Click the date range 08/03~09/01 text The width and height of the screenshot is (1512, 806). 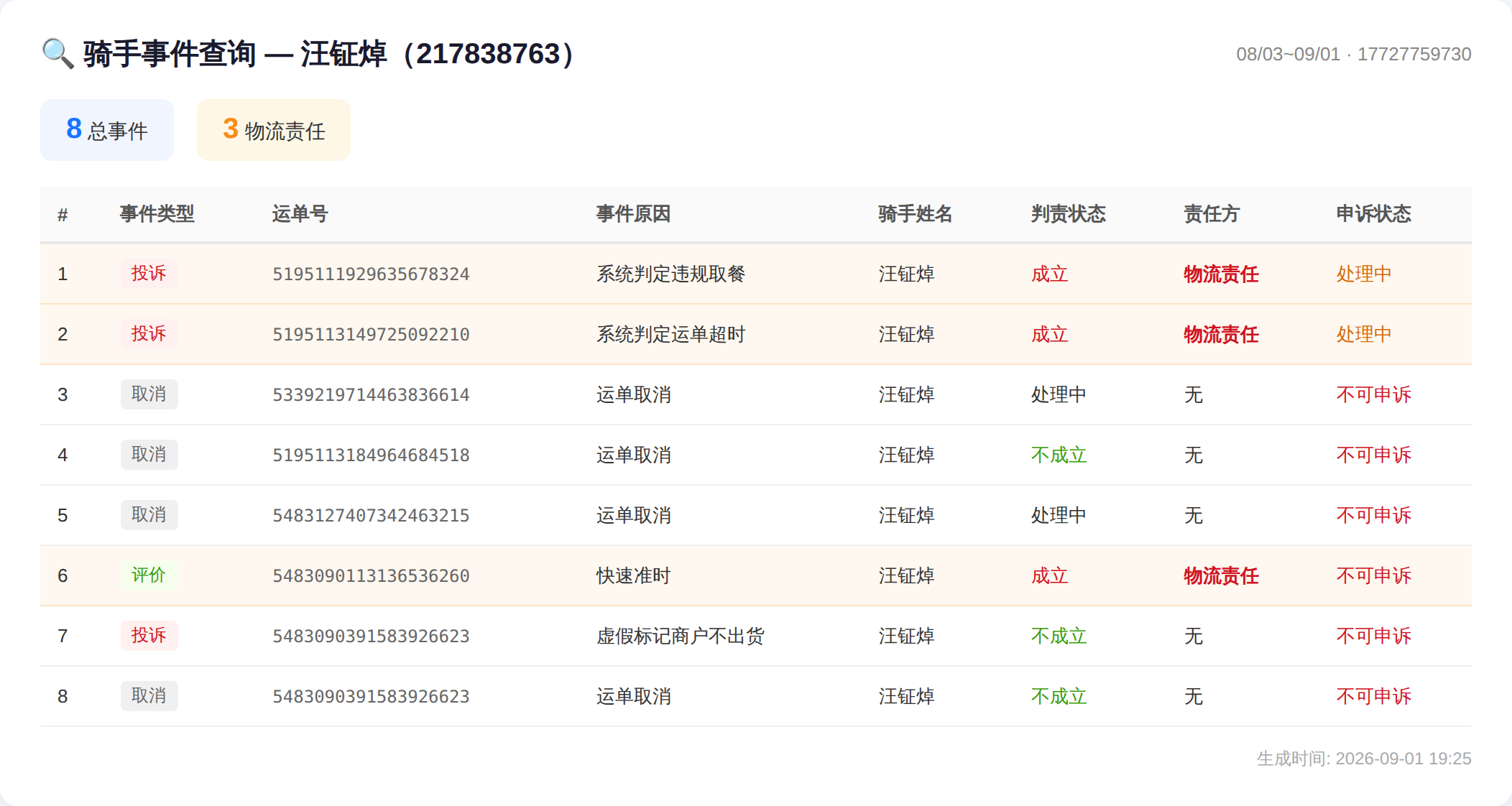click(x=1288, y=54)
